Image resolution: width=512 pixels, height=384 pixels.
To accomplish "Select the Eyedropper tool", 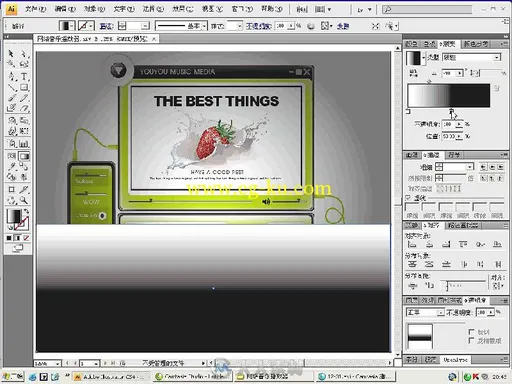I will pos(11,166).
